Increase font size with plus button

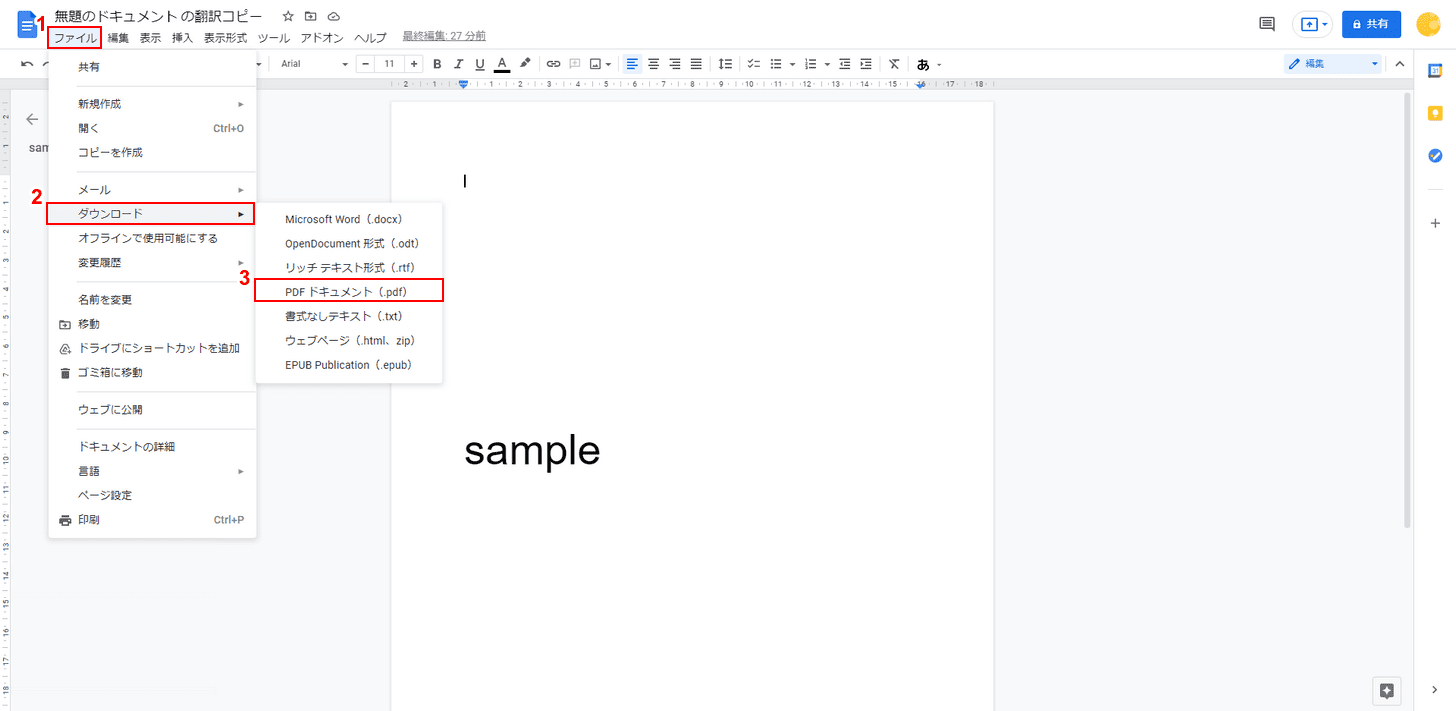tap(414, 64)
